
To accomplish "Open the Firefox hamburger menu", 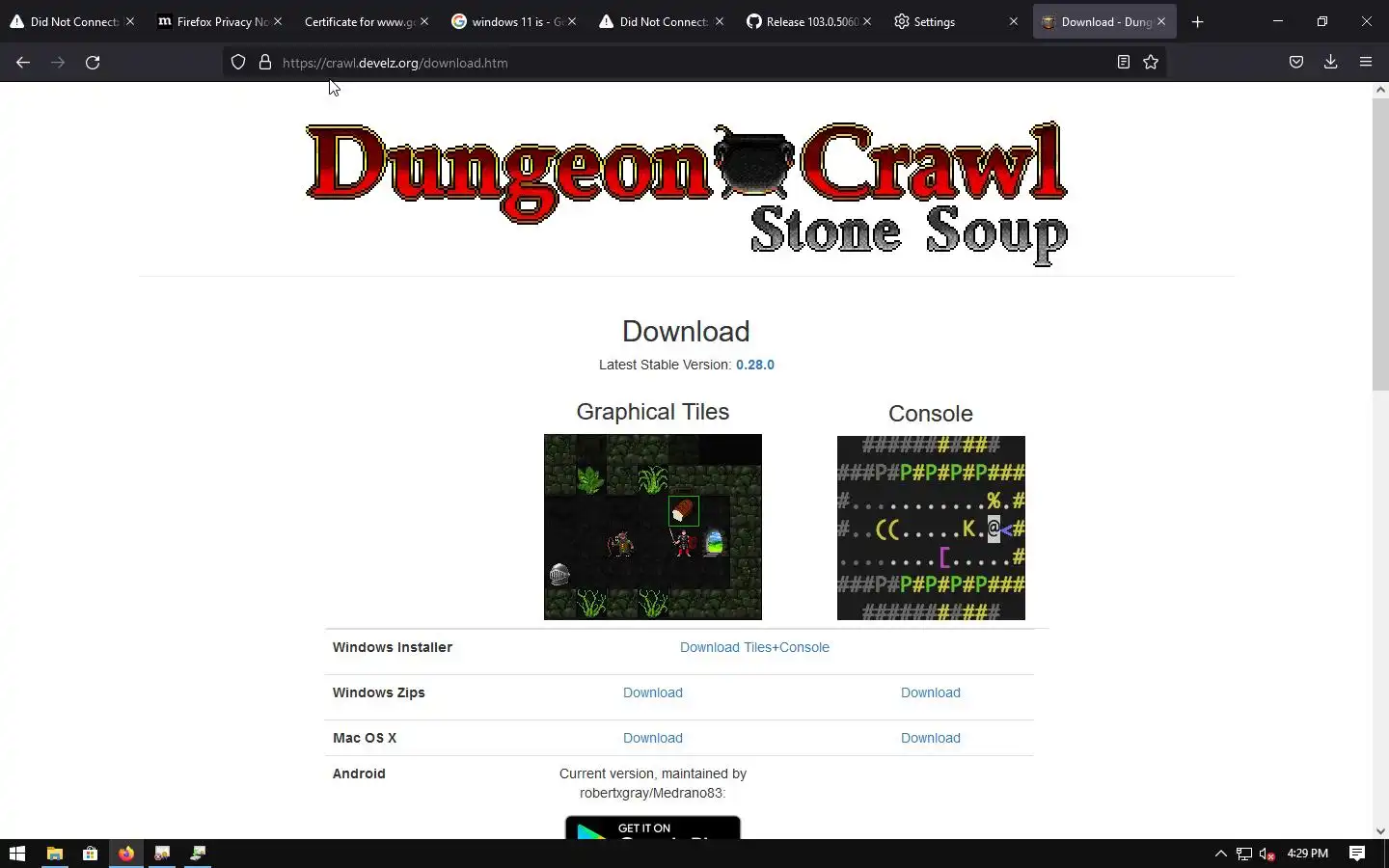I will click(1366, 63).
